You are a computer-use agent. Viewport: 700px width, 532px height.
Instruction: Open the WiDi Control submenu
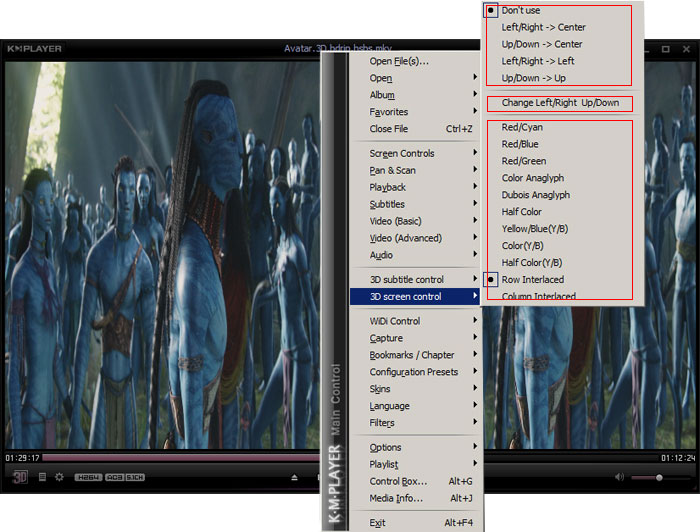tap(415, 321)
